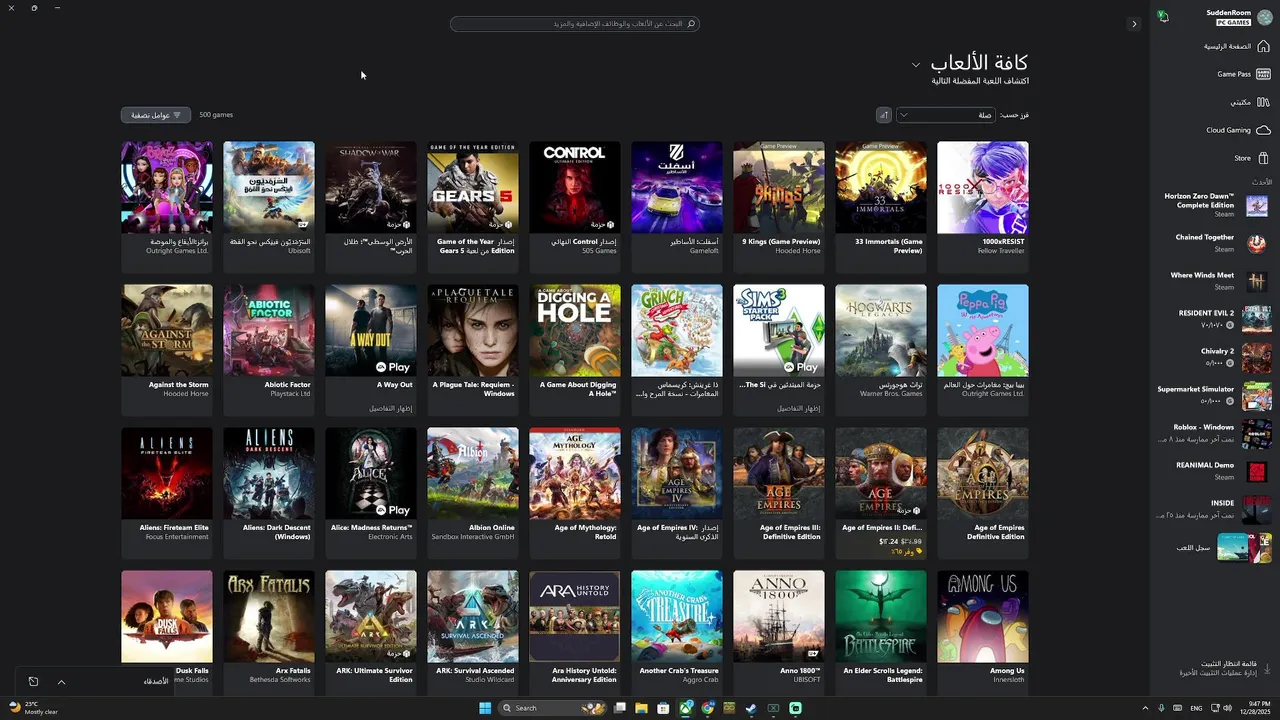This screenshot has height=720, width=1280.
Task: Open the Home page sidebar icon
Action: [1263, 46]
